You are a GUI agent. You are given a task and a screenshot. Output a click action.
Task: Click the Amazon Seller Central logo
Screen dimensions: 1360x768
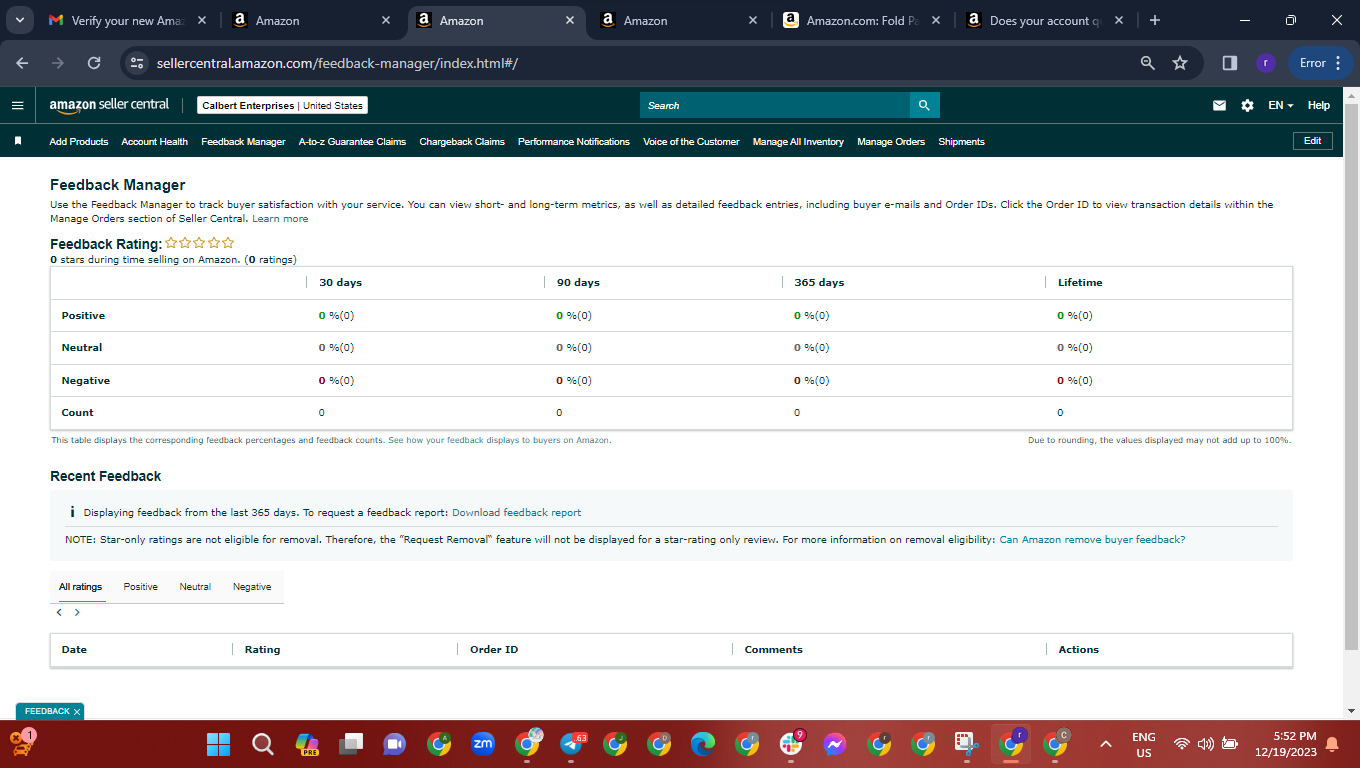(x=109, y=105)
